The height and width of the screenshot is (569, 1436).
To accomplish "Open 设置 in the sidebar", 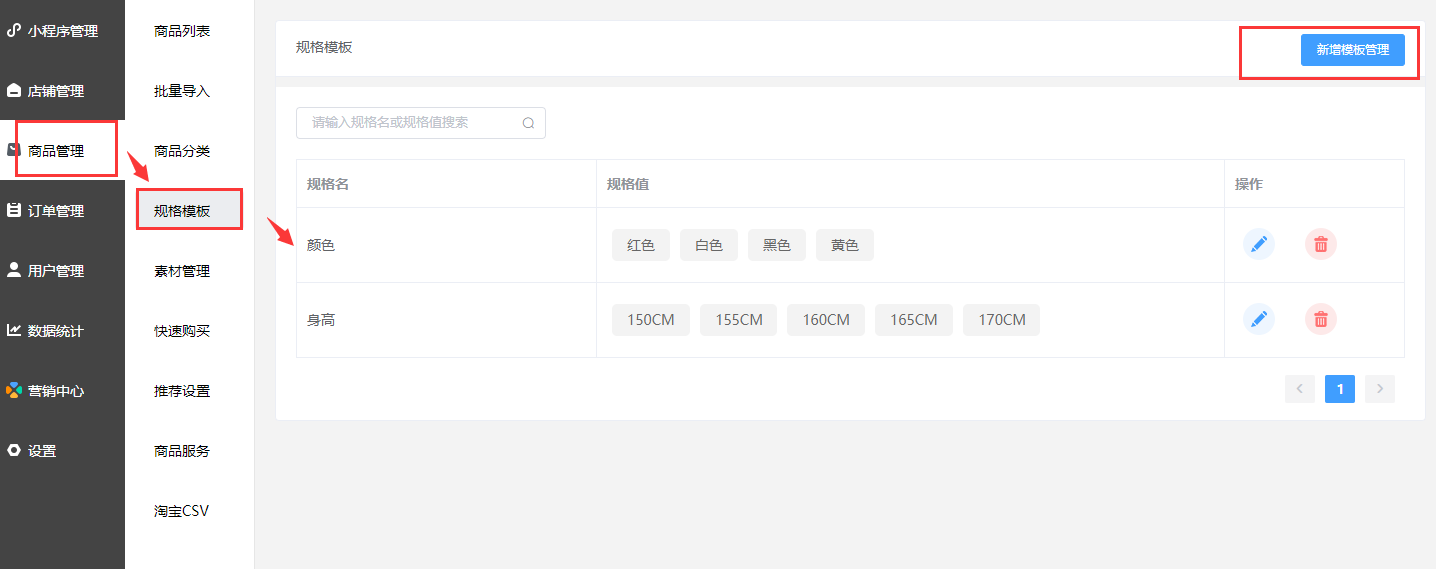I will 62,451.
